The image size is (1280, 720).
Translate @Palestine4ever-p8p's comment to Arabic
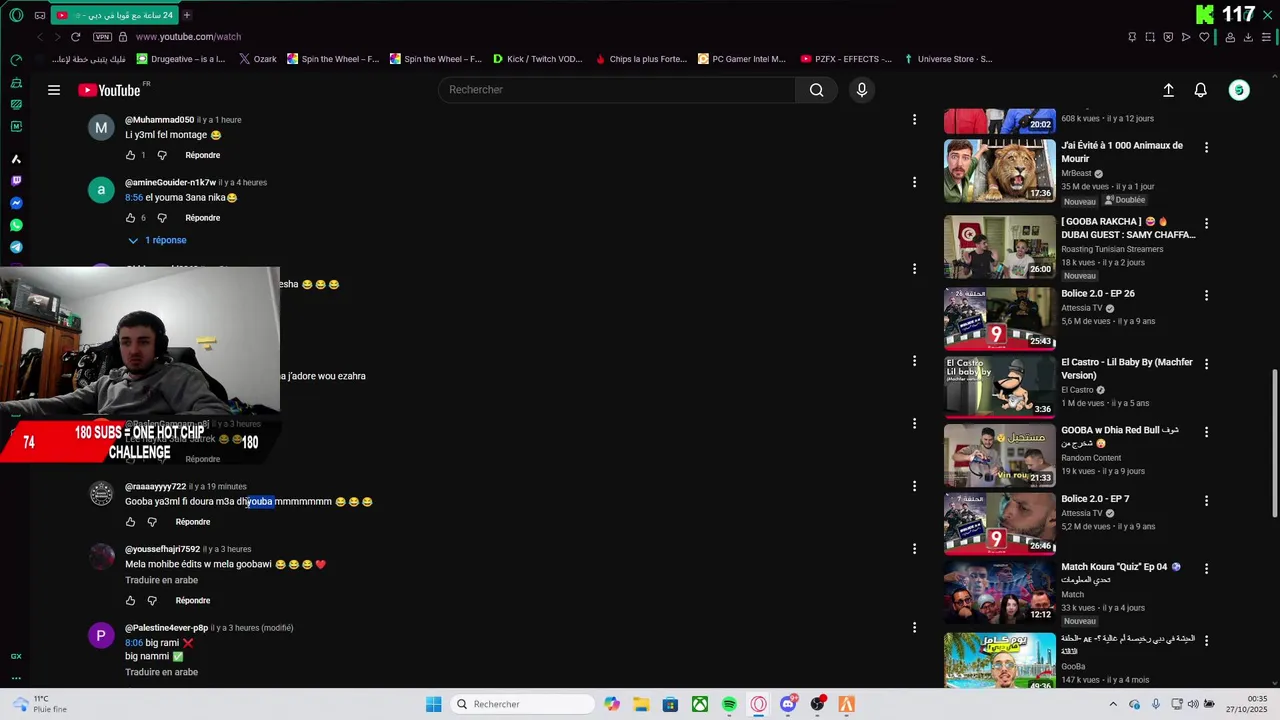161,672
